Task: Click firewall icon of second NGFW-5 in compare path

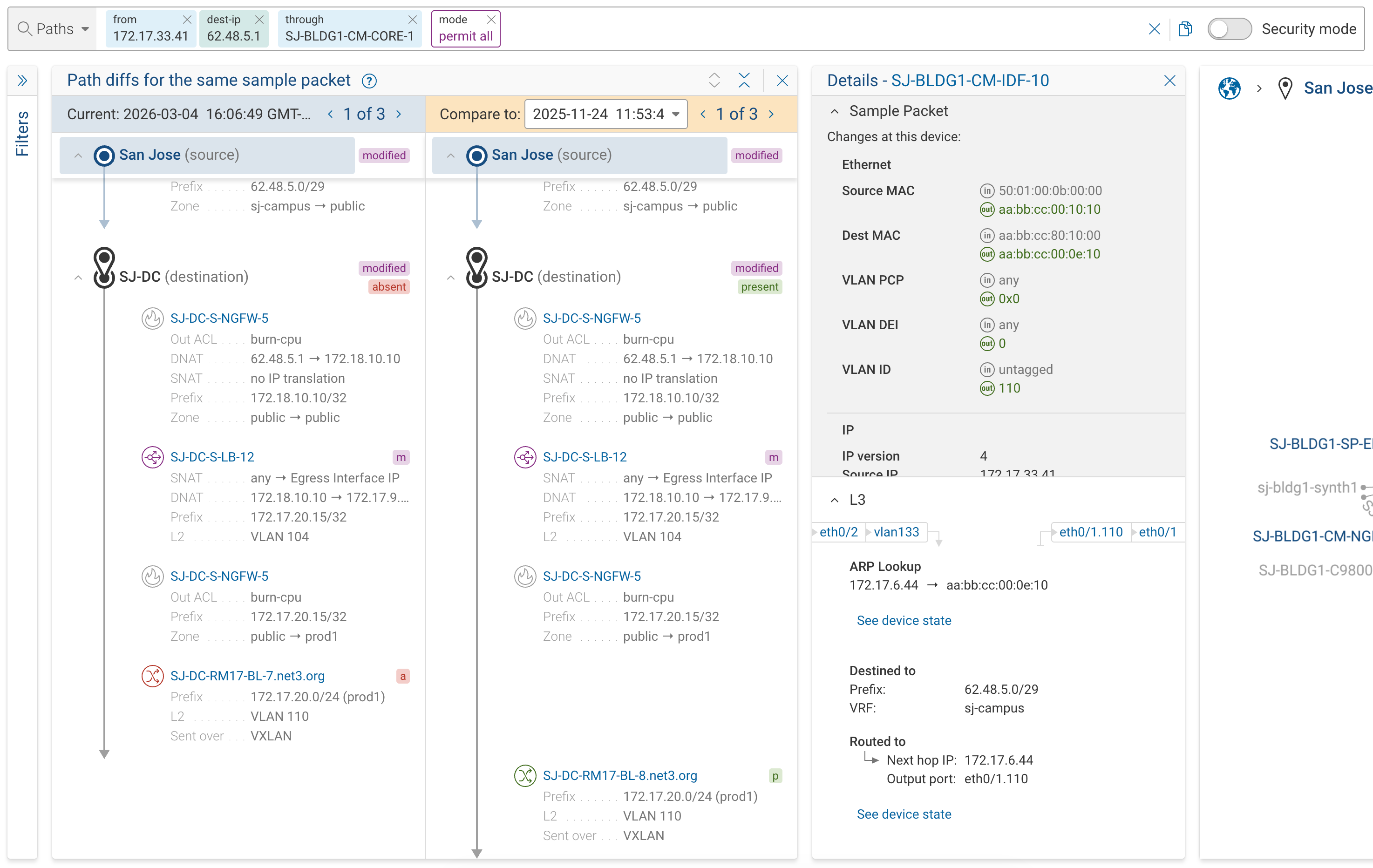Action: [525, 576]
